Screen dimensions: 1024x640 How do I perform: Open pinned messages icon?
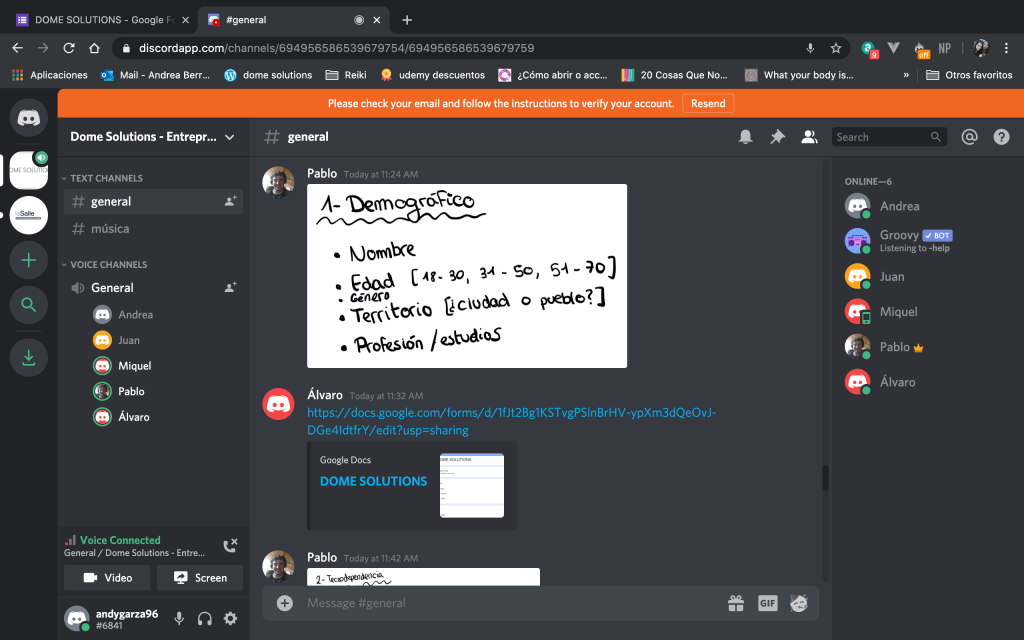click(777, 137)
